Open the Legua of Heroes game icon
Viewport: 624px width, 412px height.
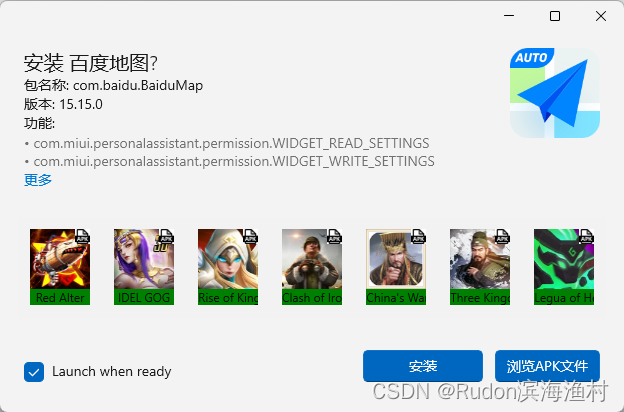click(x=564, y=259)
